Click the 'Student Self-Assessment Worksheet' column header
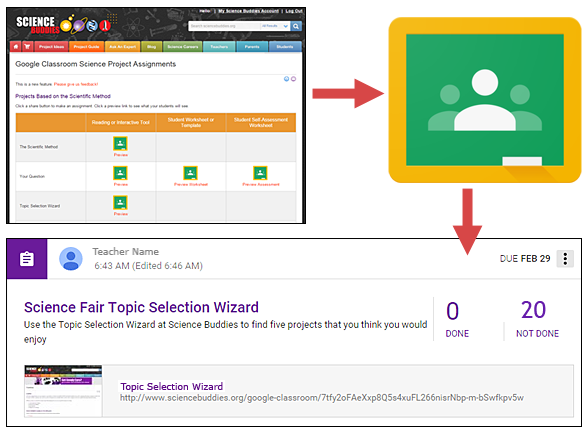 click(x=261, y=123)
